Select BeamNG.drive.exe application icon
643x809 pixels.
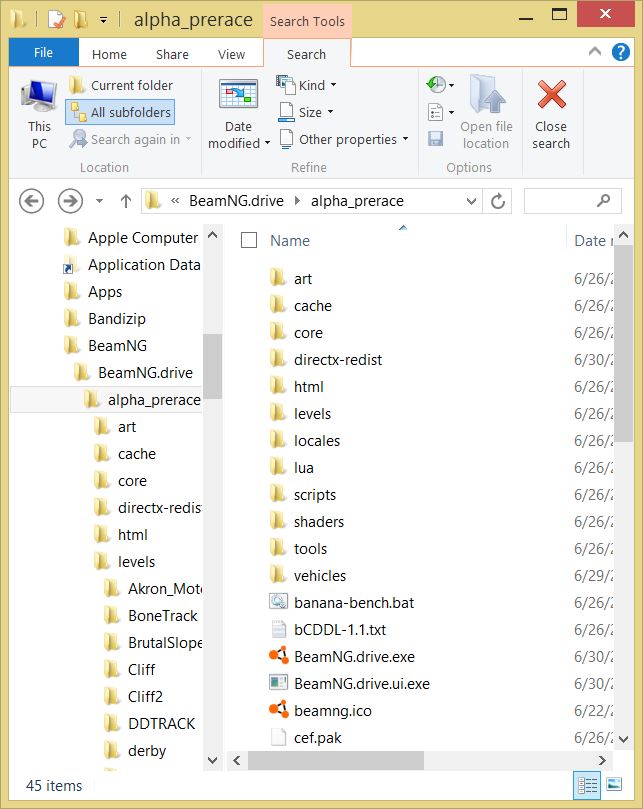279,656
